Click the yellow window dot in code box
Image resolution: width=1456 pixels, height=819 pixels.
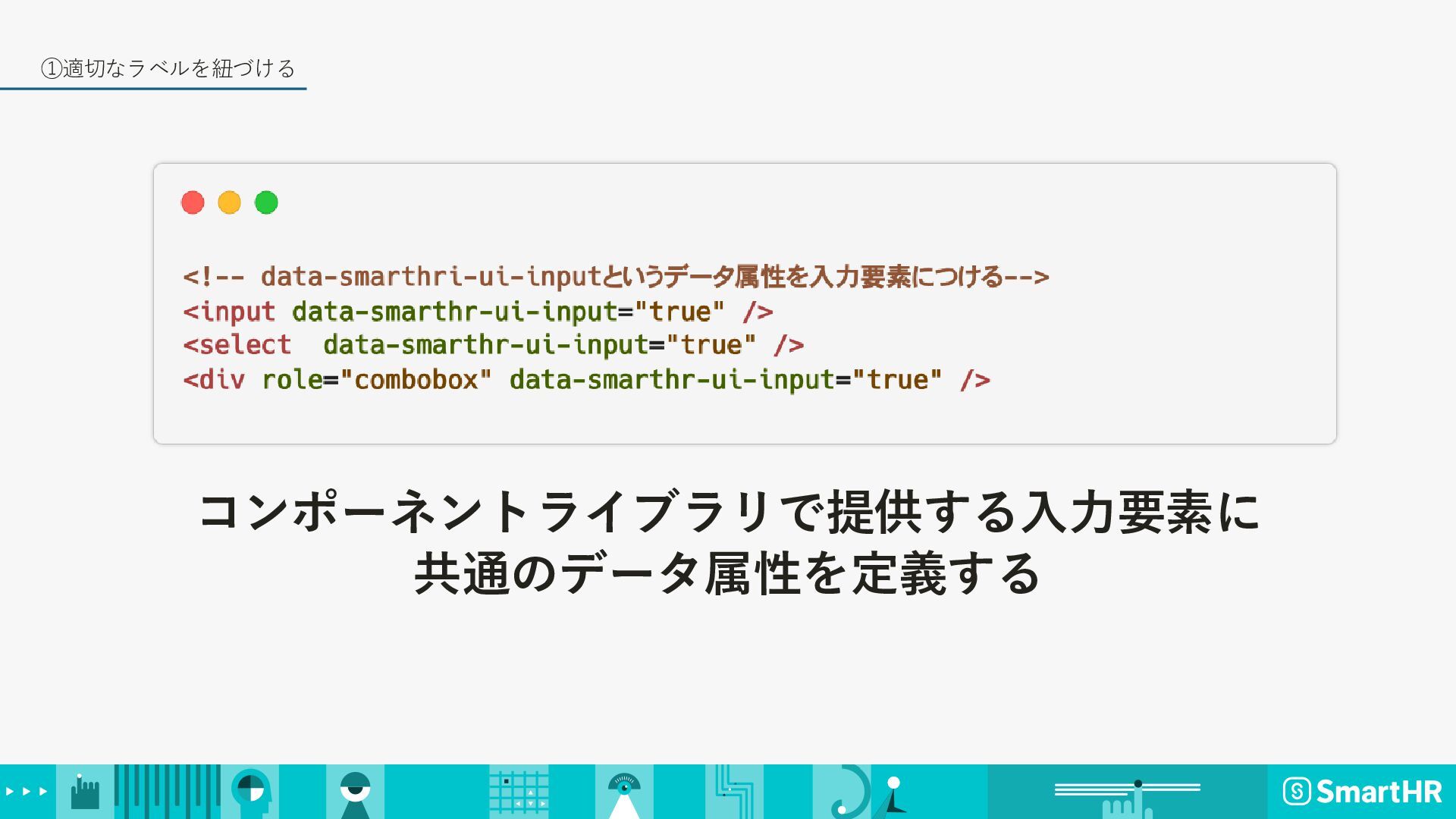(229, 202)
